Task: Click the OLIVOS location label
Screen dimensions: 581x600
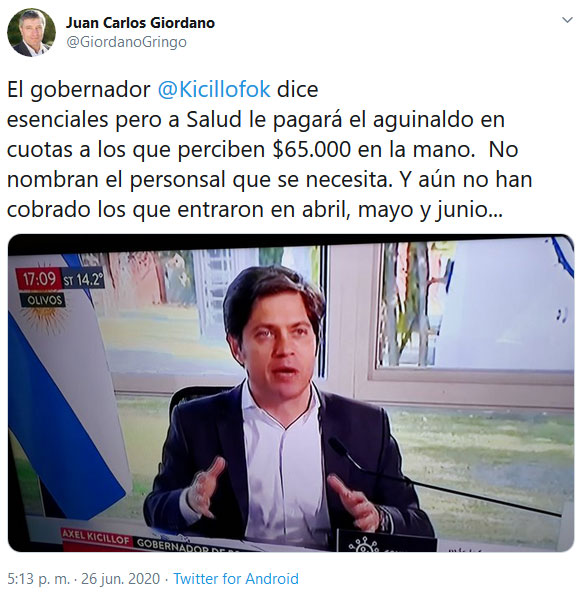Action: coord(44,300)
